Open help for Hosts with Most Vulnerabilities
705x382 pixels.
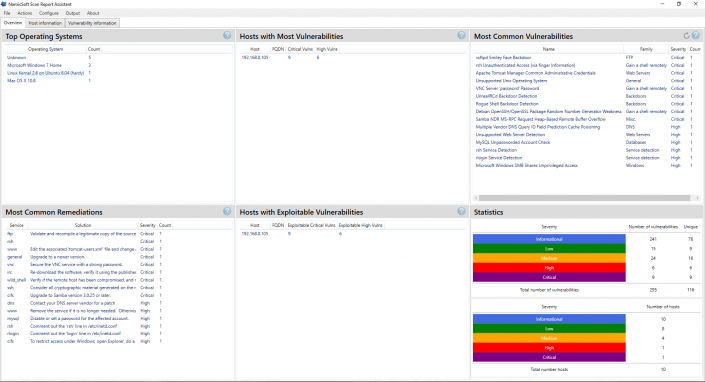(x=461, y=36)
